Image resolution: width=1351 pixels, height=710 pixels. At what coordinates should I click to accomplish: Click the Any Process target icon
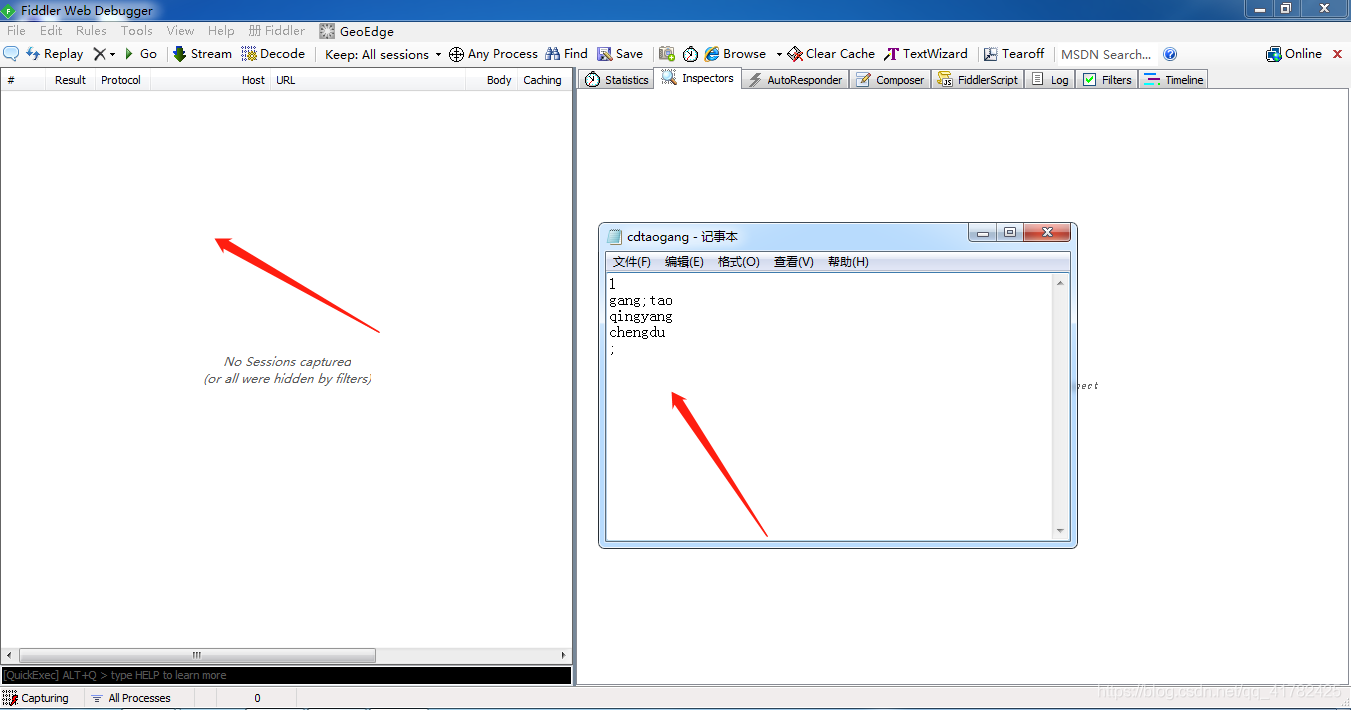pos(456,54)
